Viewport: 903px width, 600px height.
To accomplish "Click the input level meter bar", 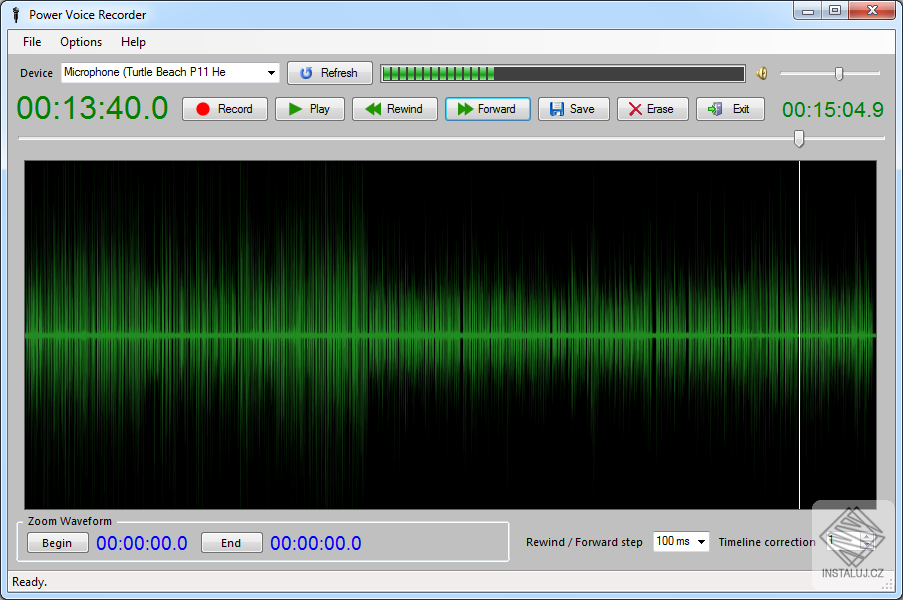I will (x=563, y=74).
